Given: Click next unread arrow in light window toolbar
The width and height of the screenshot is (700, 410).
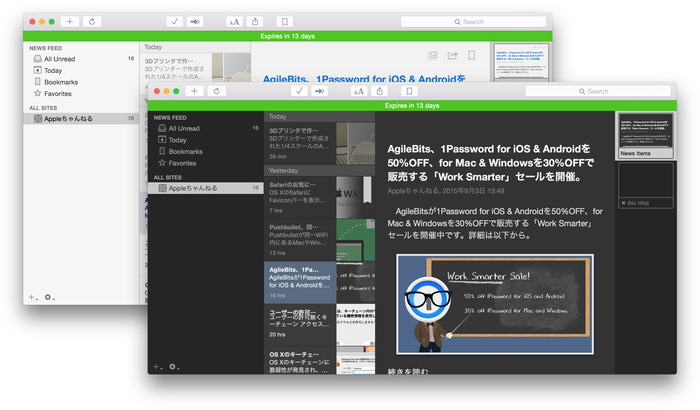Looking at the screenshot, I should click(x=195, y=21).
